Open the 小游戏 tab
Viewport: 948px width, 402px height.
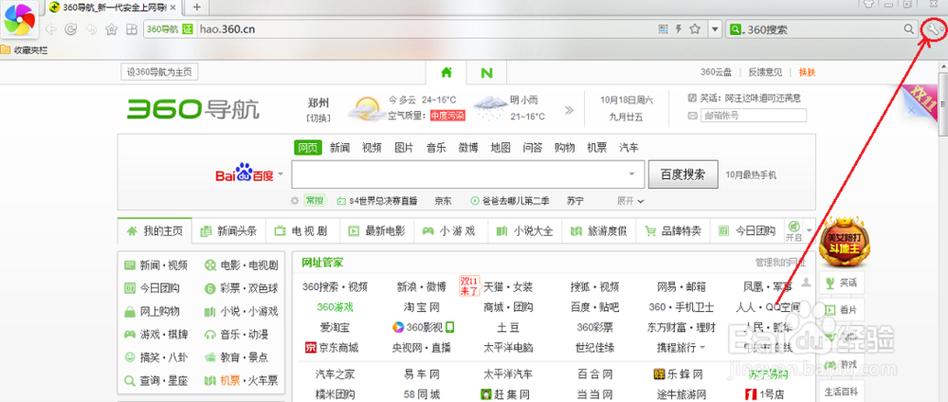(x=450, y=231)
